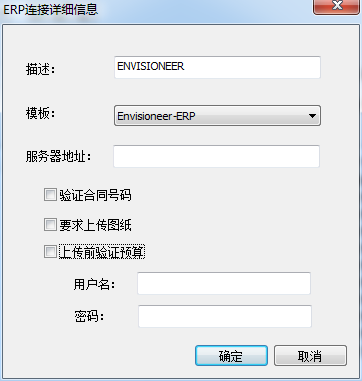Click the dropdown arrow of 模板 combo box
Viewport: 362px width, 381px height.
[312, 116]
